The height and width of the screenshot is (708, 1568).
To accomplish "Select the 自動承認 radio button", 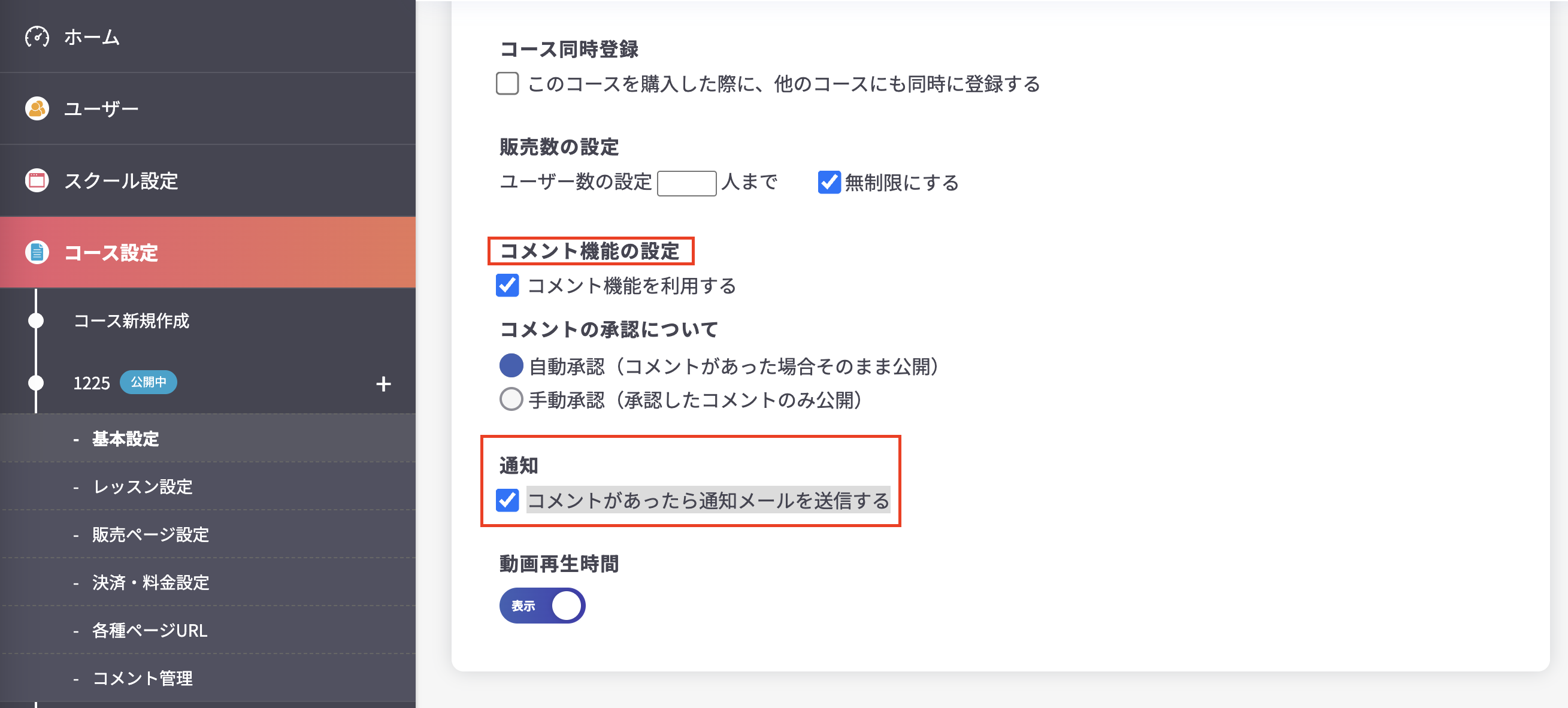I will tap(511, 367).
